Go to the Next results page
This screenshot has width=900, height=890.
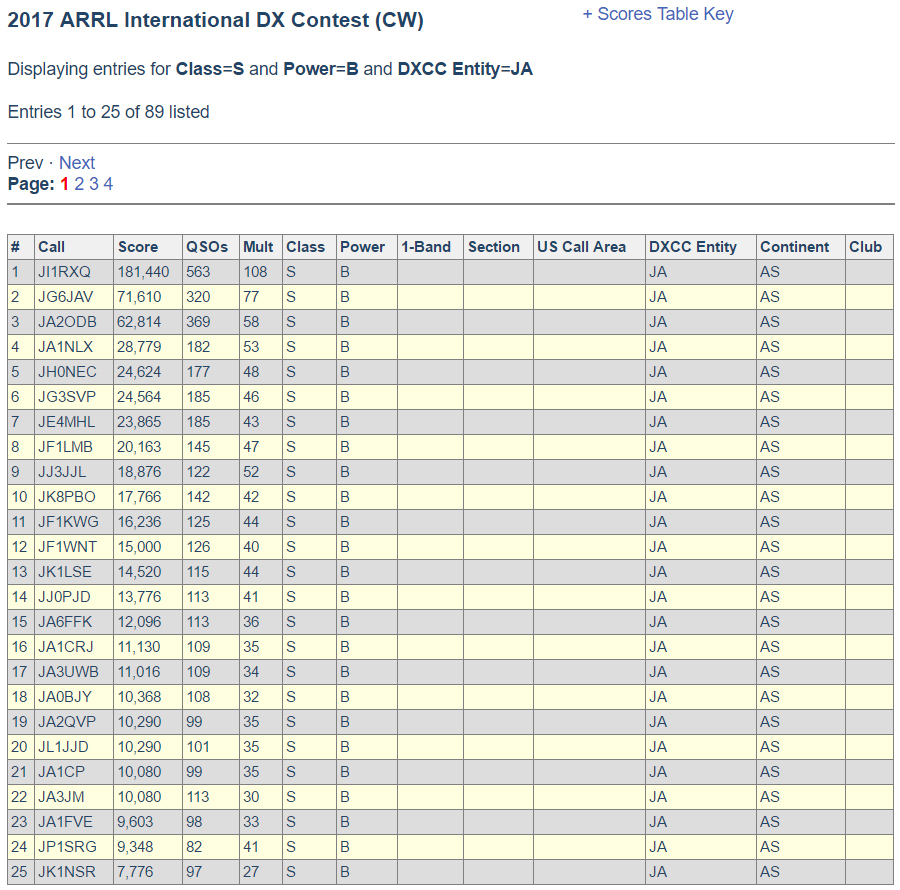pos(77,163)
